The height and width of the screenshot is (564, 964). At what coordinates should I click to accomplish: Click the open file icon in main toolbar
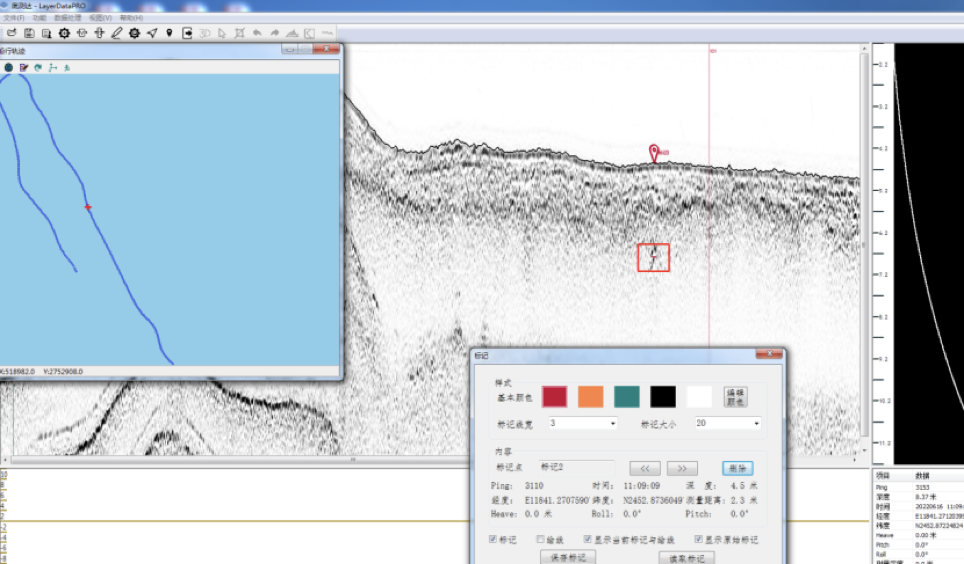[11, 33]
